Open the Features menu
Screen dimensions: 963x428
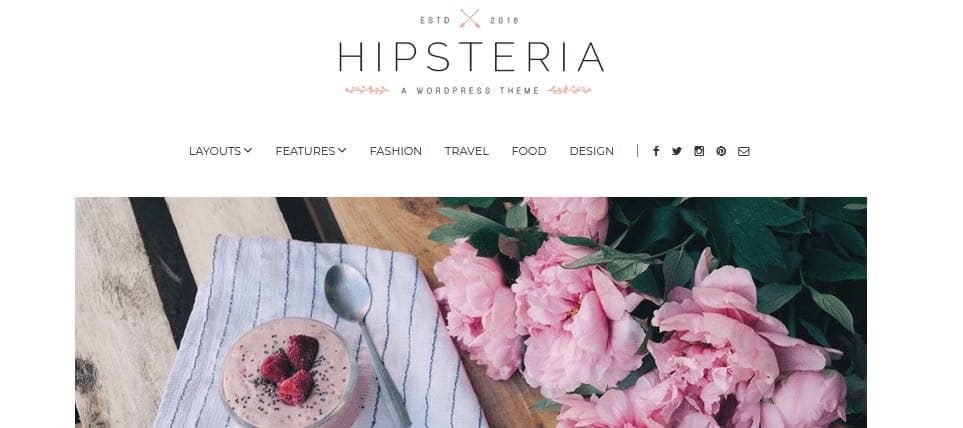click(x=305, y=151)
